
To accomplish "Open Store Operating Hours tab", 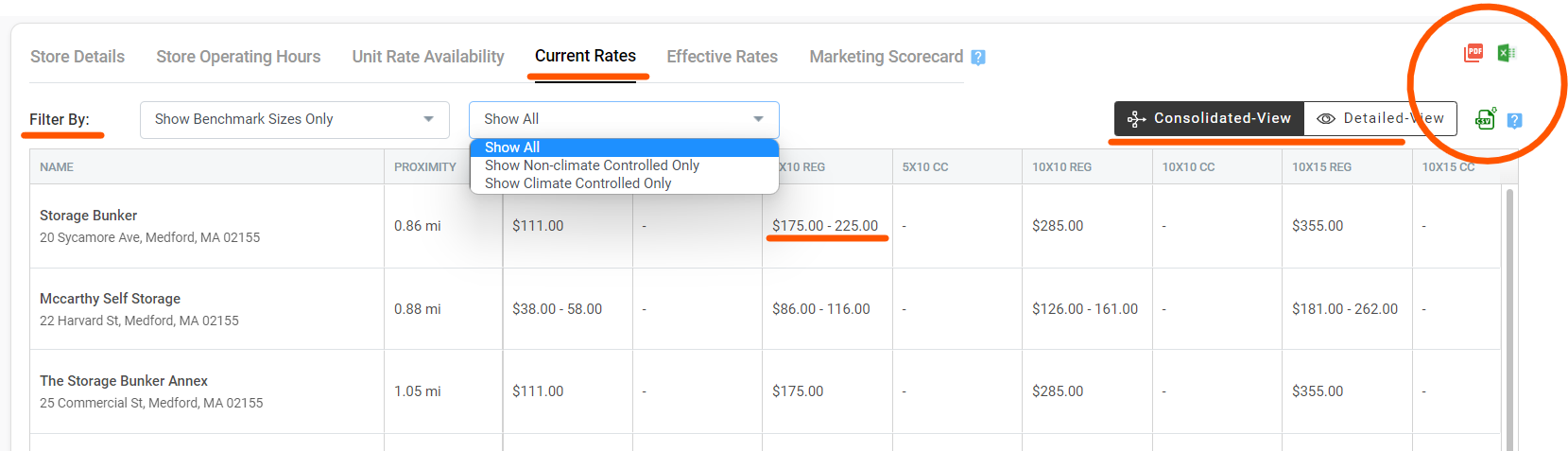I will tap(238, 57).
